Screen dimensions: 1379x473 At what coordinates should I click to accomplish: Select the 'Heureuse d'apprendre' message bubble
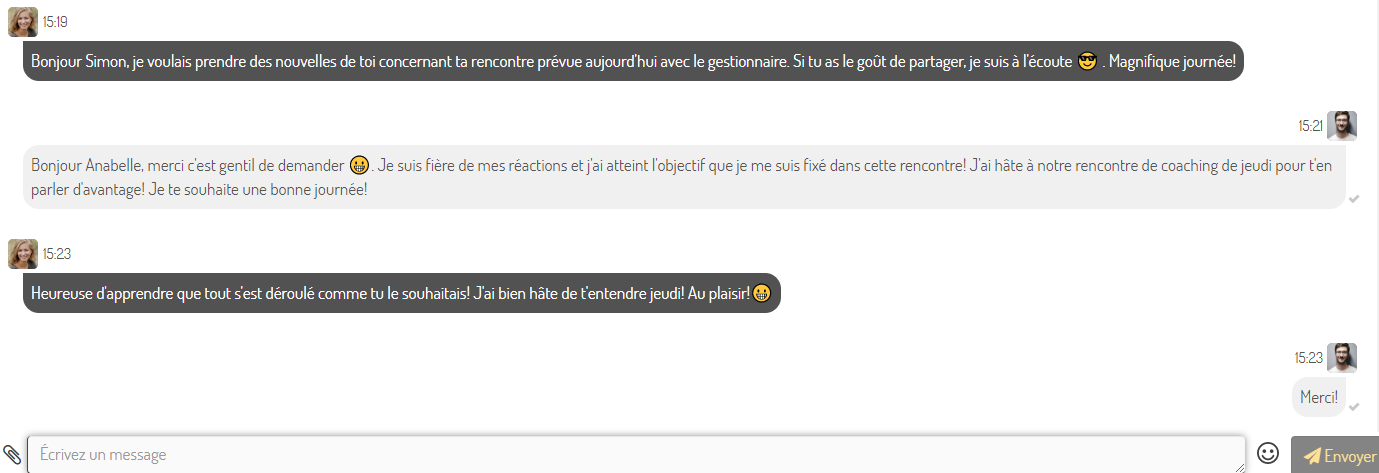click(401, 293)
